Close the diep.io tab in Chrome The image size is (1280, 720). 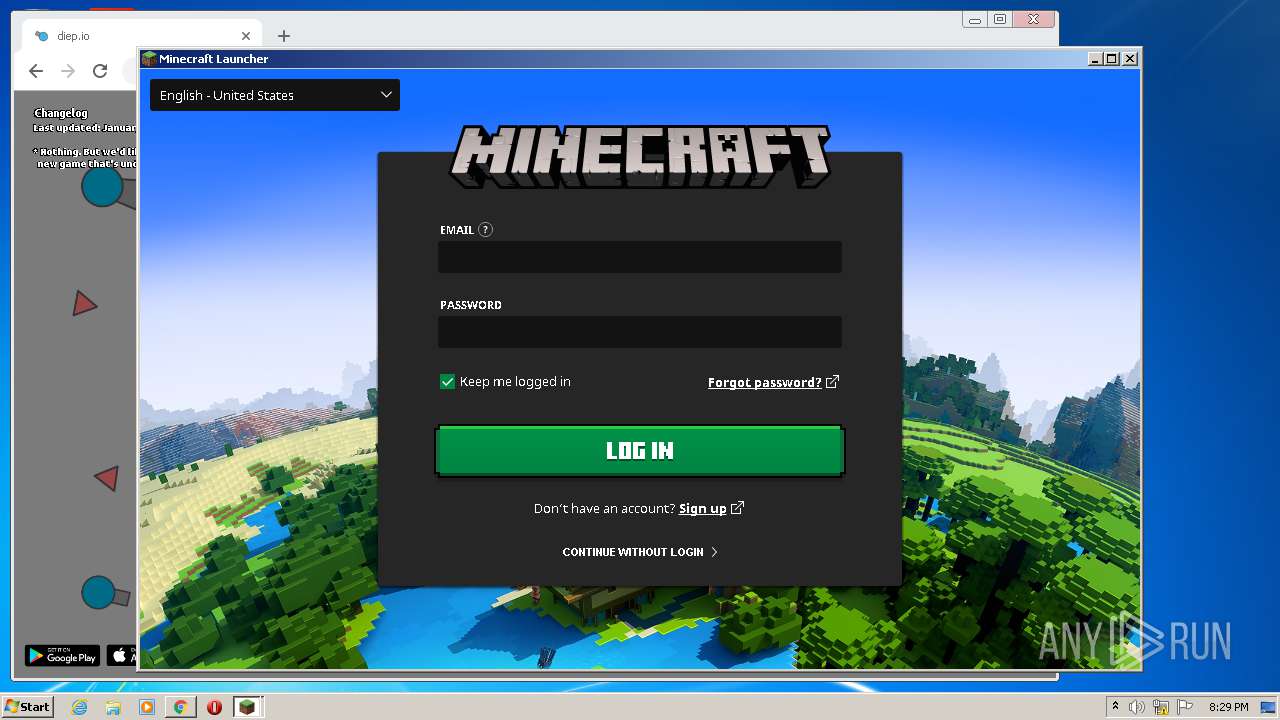(246, 36)
